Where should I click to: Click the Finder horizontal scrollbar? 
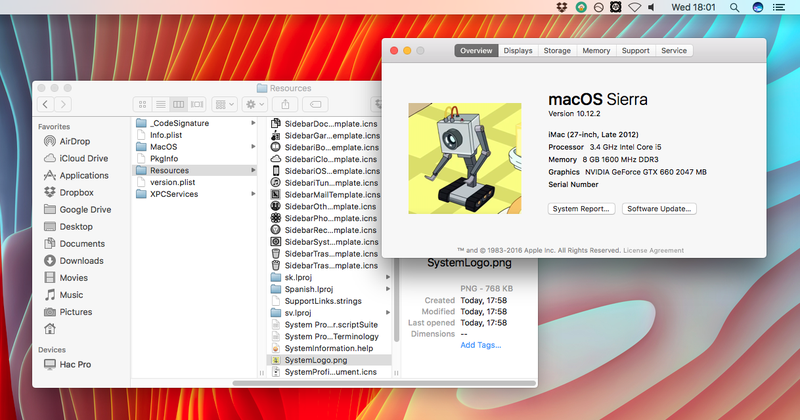point(384,383)
